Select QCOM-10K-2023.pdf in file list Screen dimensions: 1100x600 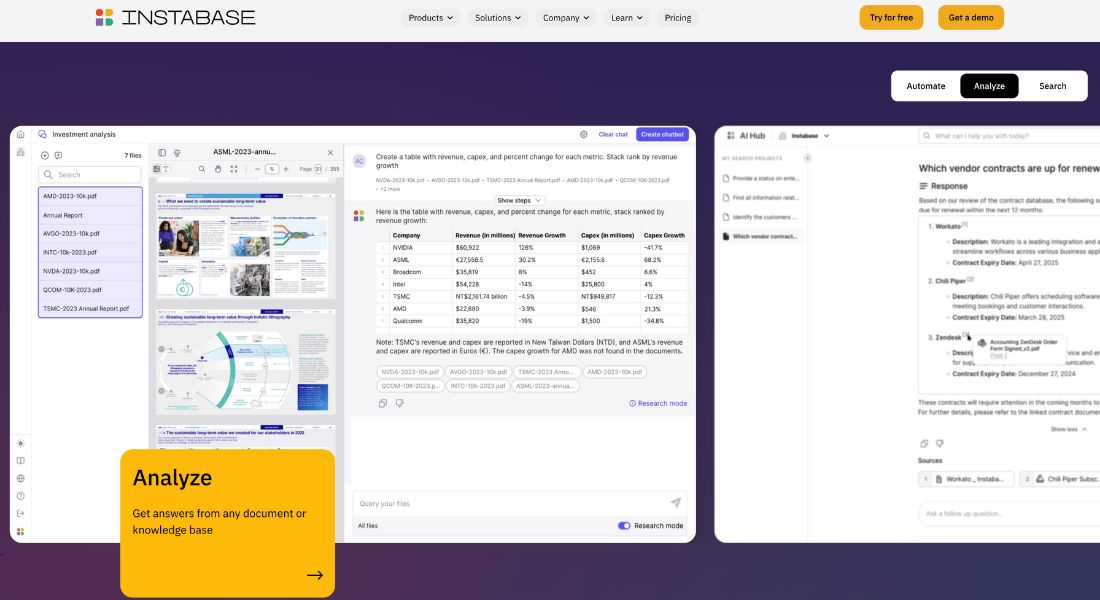click(x=90, y=289)
